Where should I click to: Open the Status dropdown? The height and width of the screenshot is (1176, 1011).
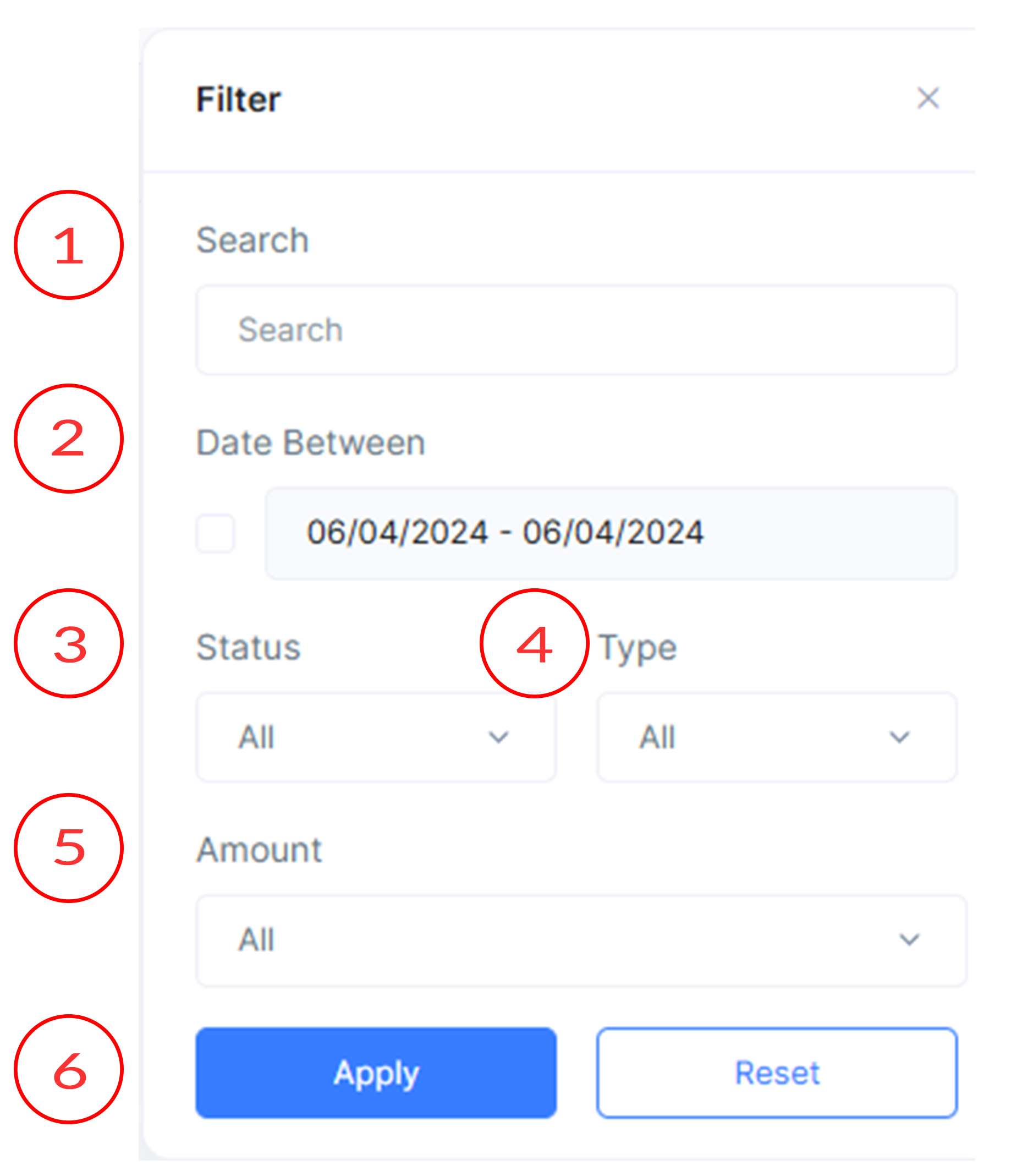[x=376, y=737]
